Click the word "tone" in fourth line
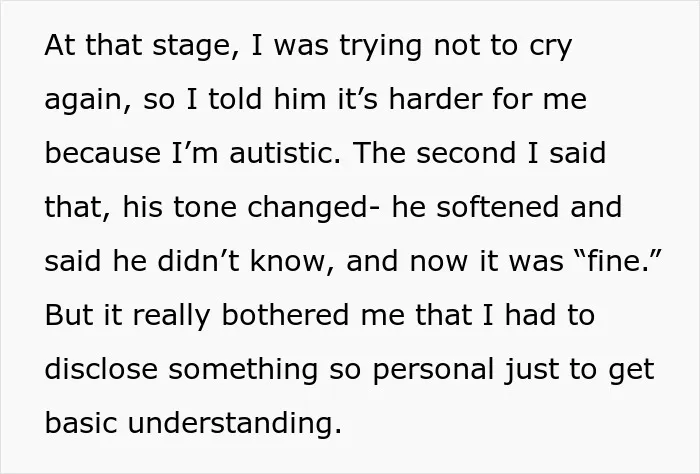The height and width of the screenshot is (474, 700). (204, 207)
